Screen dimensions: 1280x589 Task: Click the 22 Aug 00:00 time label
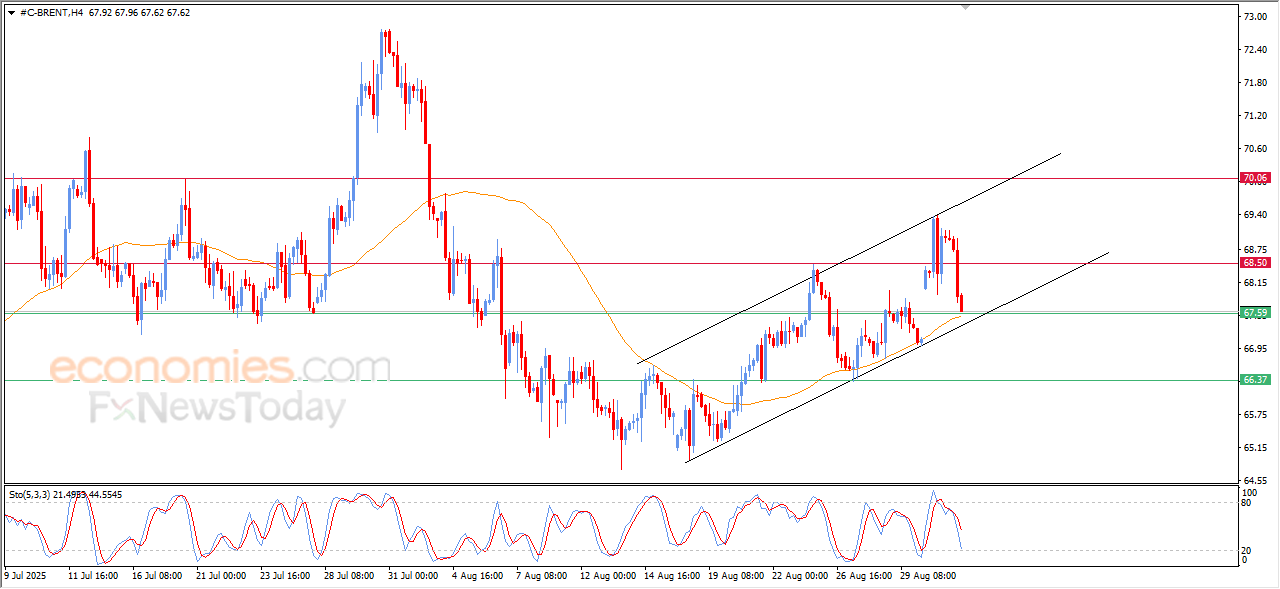pyautogui.click(x=800, y=576)
